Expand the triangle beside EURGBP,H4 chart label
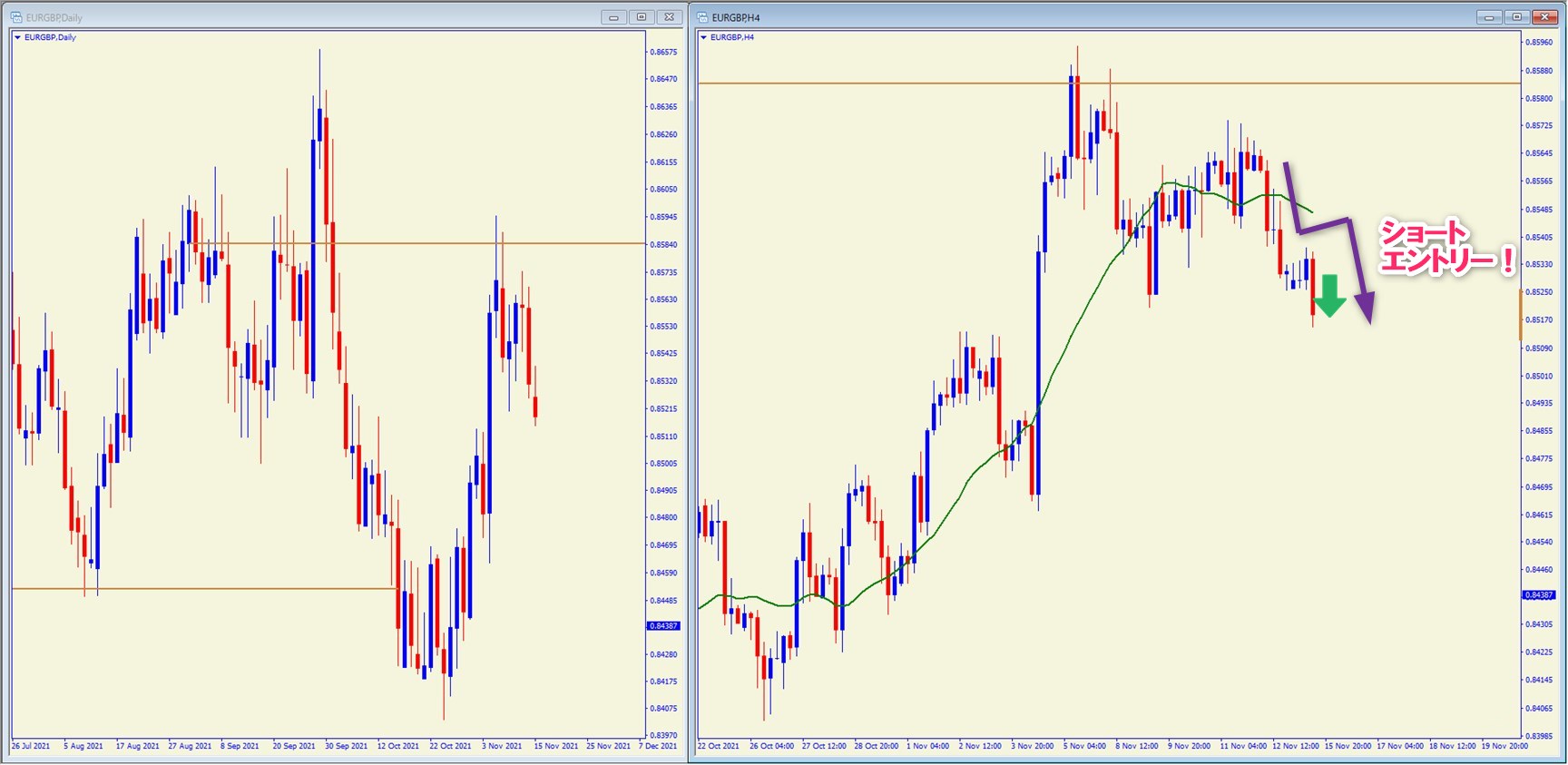 tap(703, 37)
